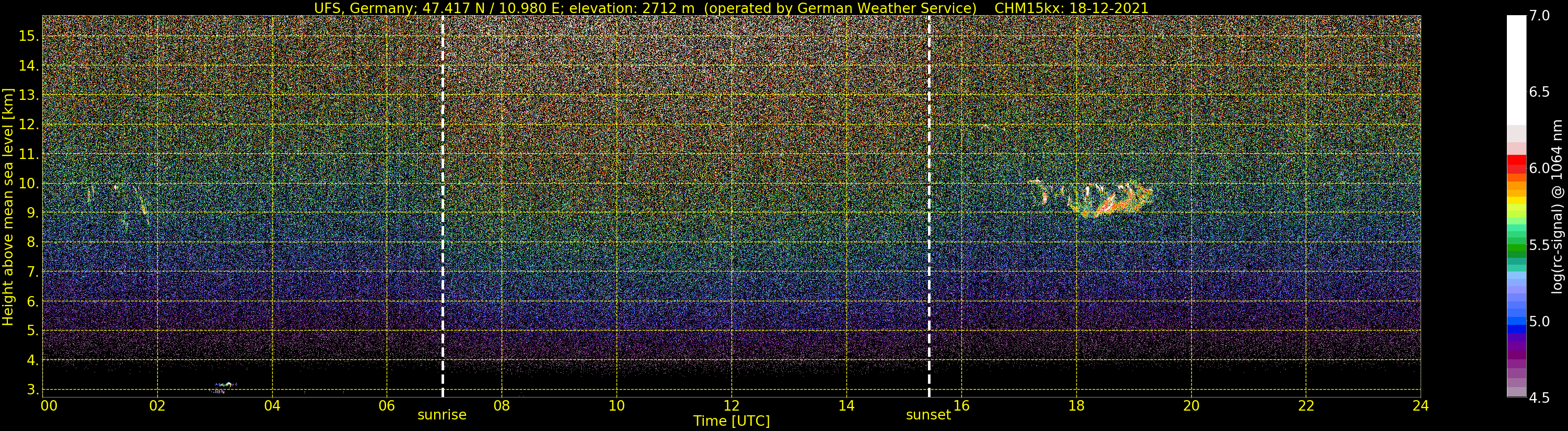Select "elevation: 2712 m" in the title
Screen dimensions: 1568x431
click(x=631, y=8)
